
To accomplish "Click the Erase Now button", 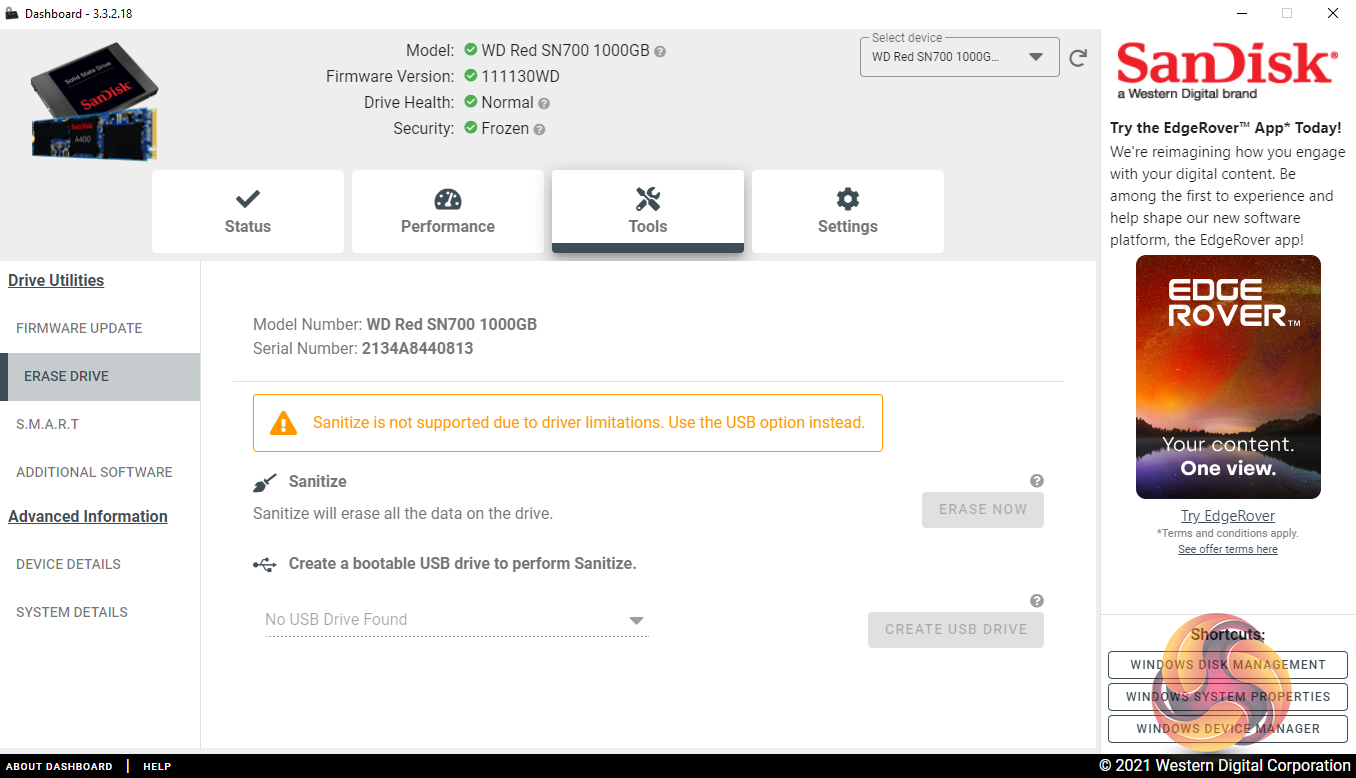I will click(983, 509).
